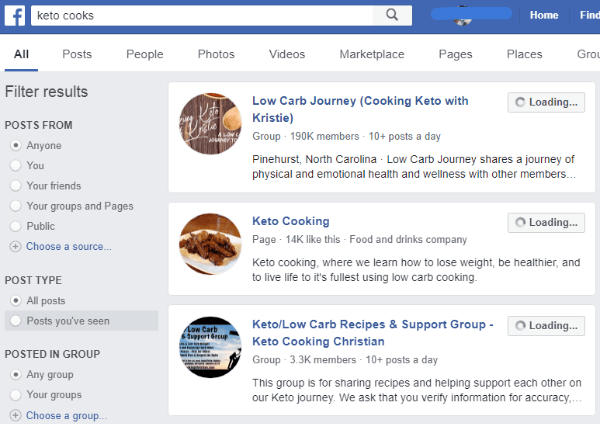
Task: Click the plus icon beside Choose a group
Action: [15, 415]
